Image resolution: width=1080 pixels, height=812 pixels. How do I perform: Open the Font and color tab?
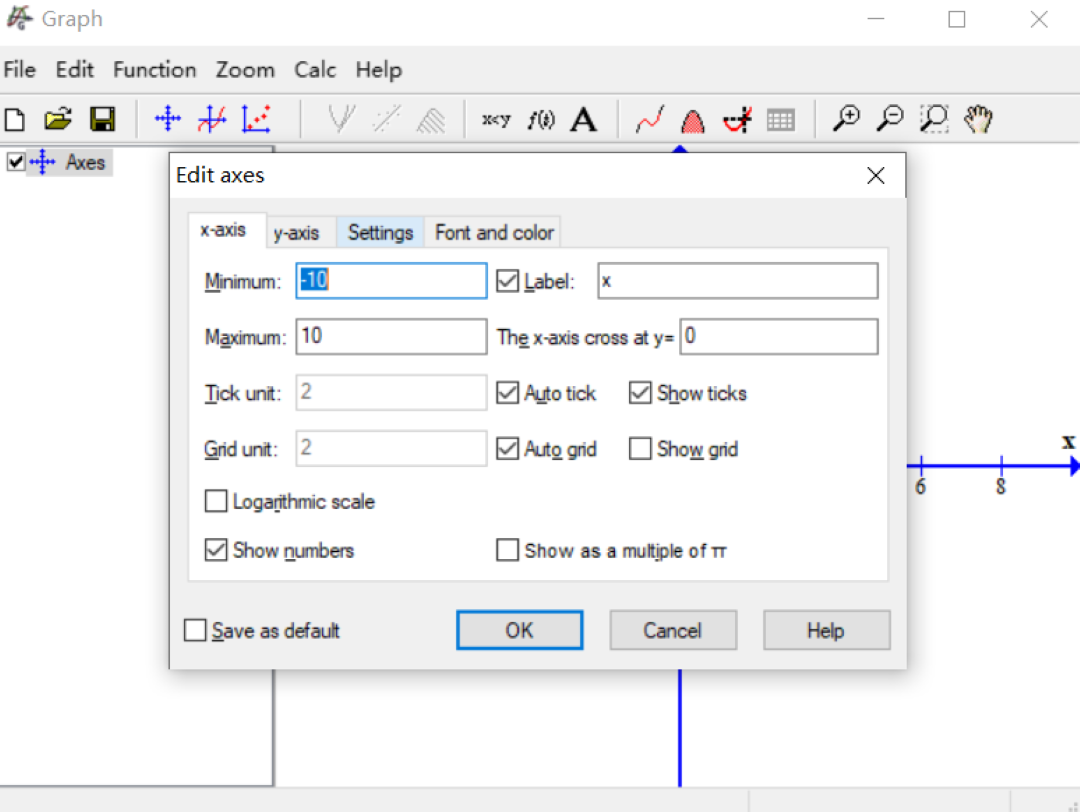tap(494, 233)
